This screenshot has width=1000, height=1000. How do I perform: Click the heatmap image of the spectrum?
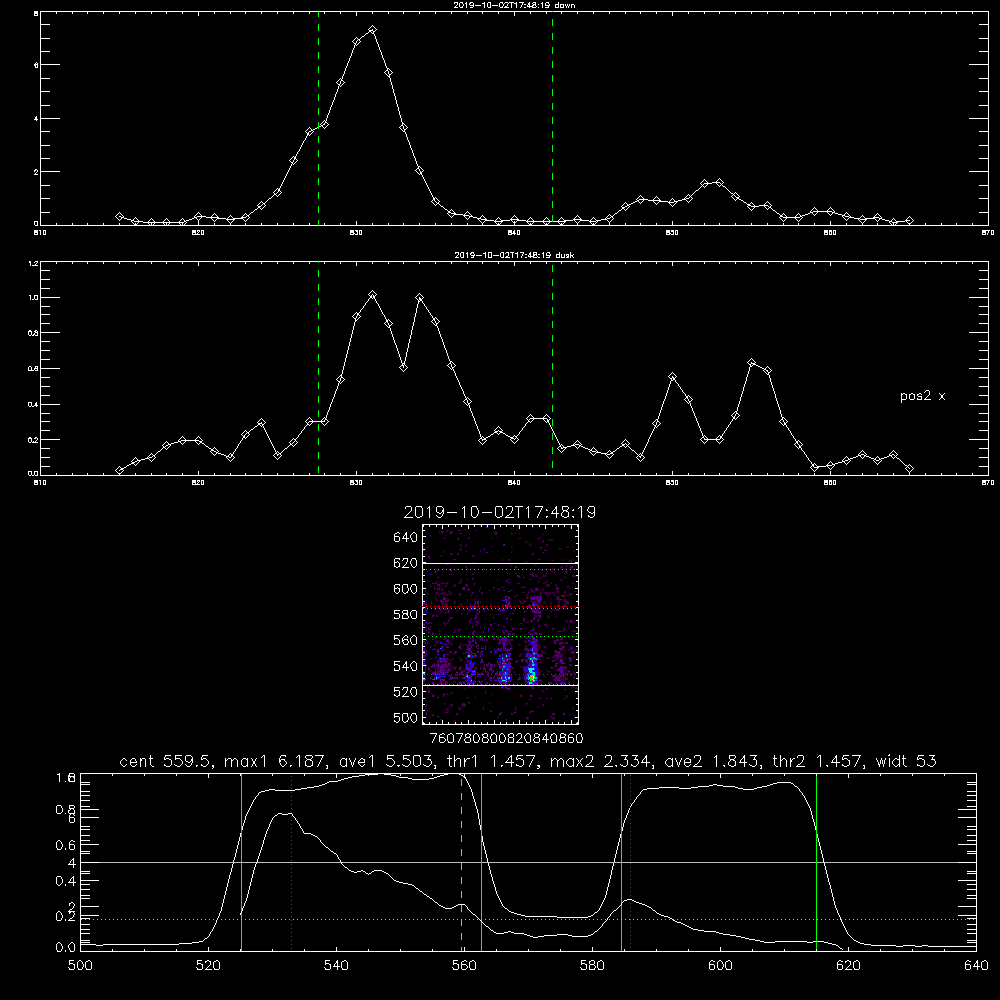pyautogui.click(x=501, y=624)
